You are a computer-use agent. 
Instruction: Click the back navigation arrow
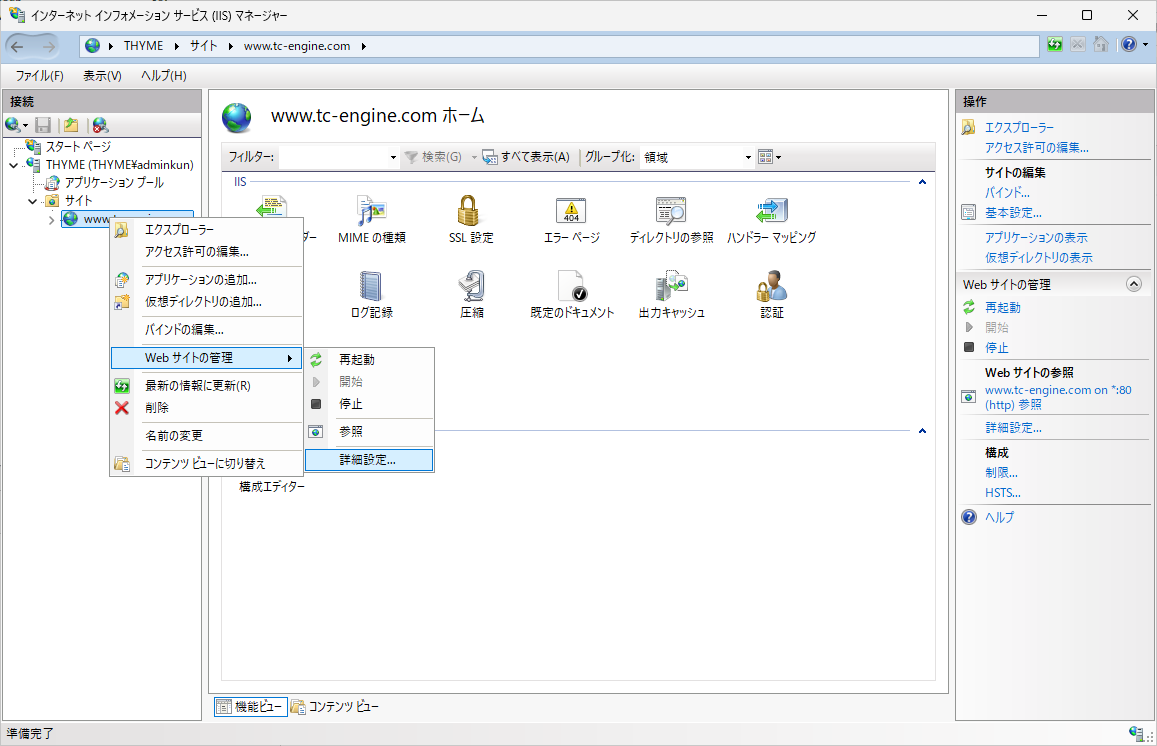(x=18, y=46)
